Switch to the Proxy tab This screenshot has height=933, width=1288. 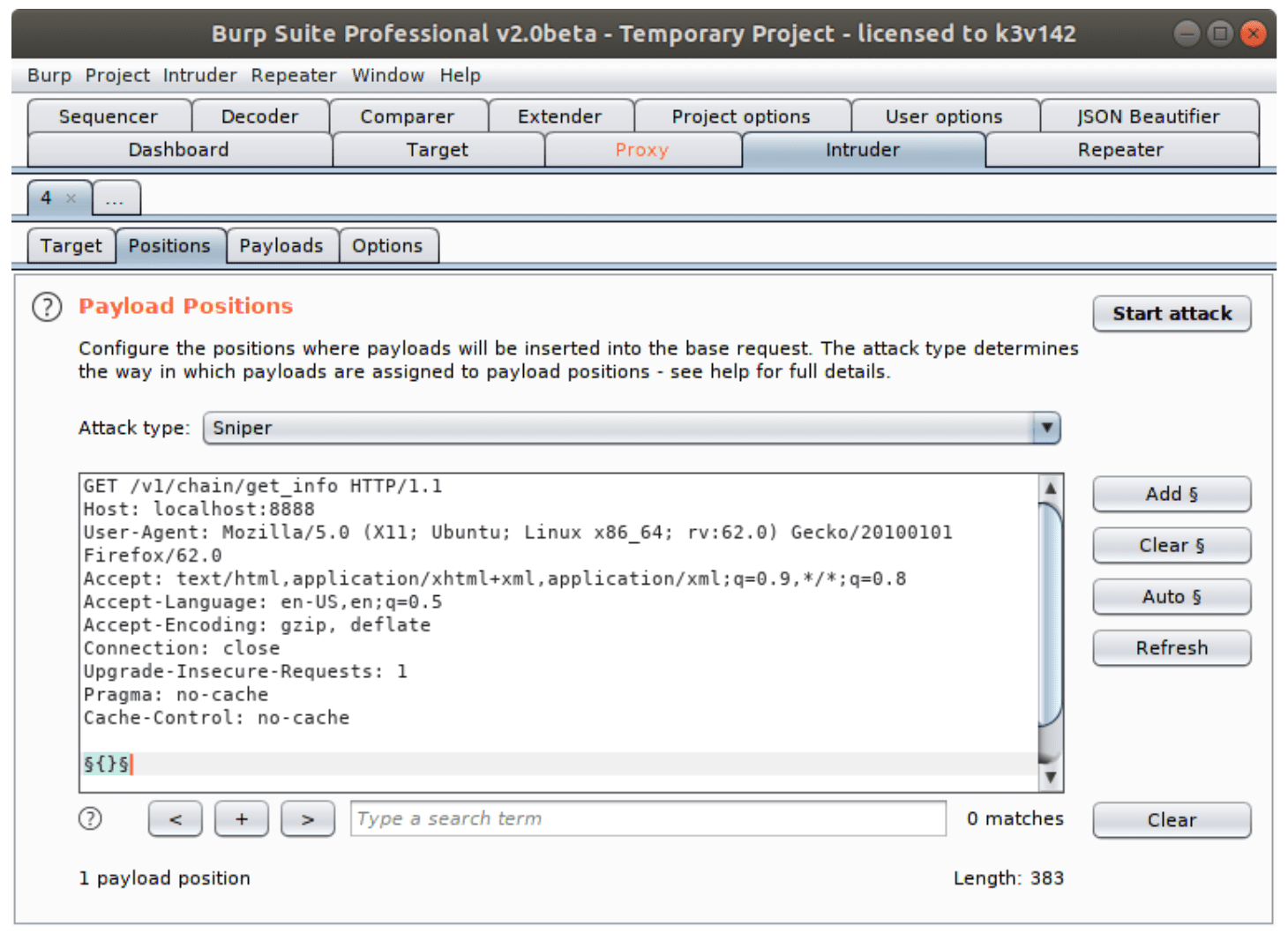click(x=642, y=150)
